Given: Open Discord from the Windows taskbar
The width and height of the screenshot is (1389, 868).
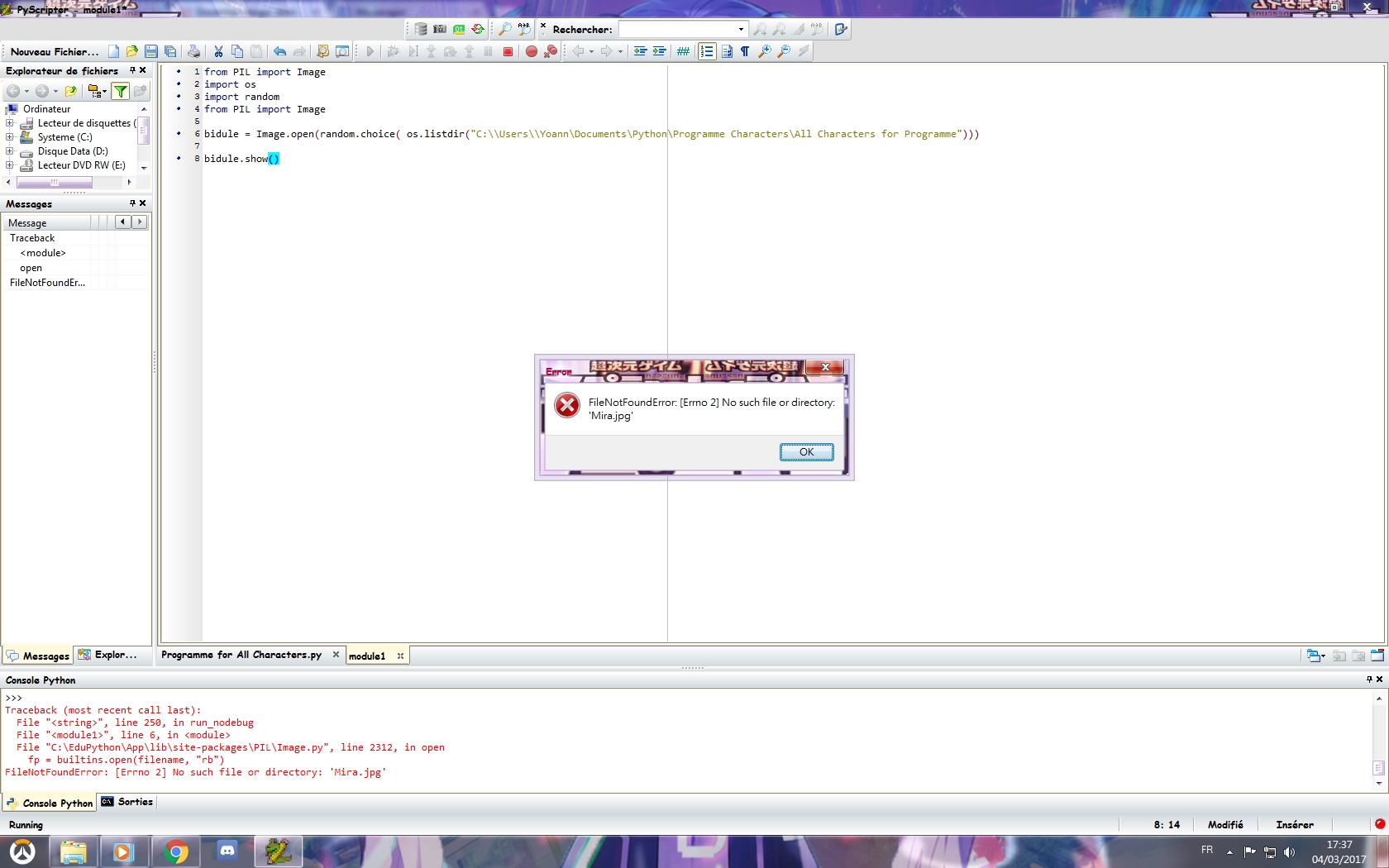Looking at the screenshot, I should [x=227, y=851].
